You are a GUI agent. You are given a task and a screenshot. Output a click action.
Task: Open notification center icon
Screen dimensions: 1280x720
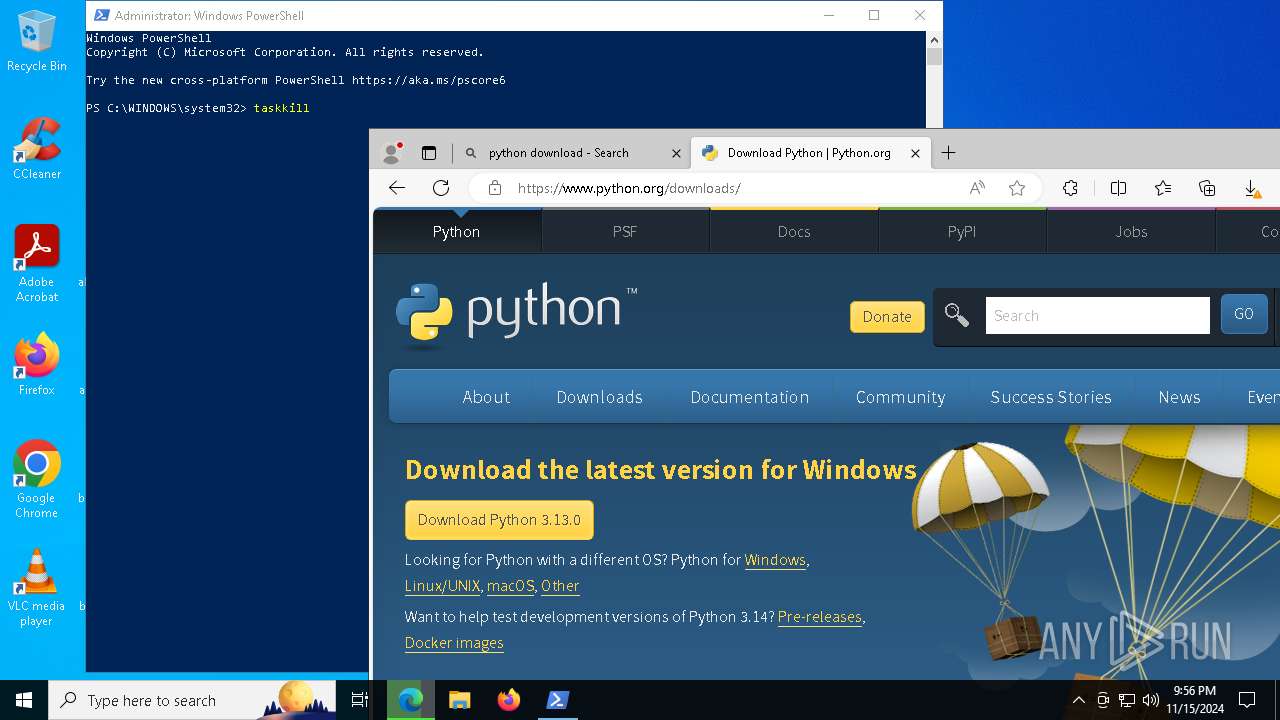click(x=1247, y=700)
